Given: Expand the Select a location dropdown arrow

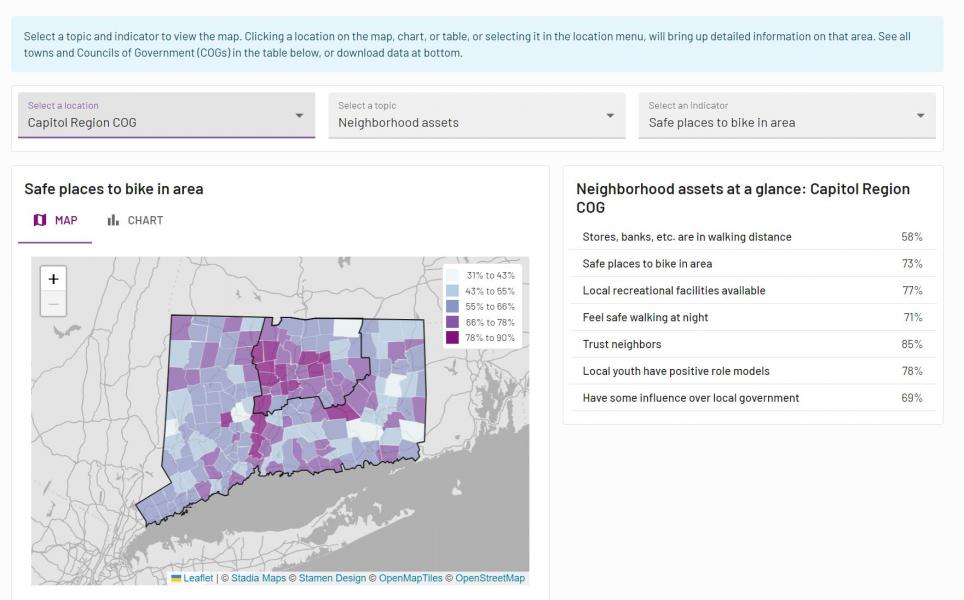Looking at the screenshot, I should (x=299, y=116).
